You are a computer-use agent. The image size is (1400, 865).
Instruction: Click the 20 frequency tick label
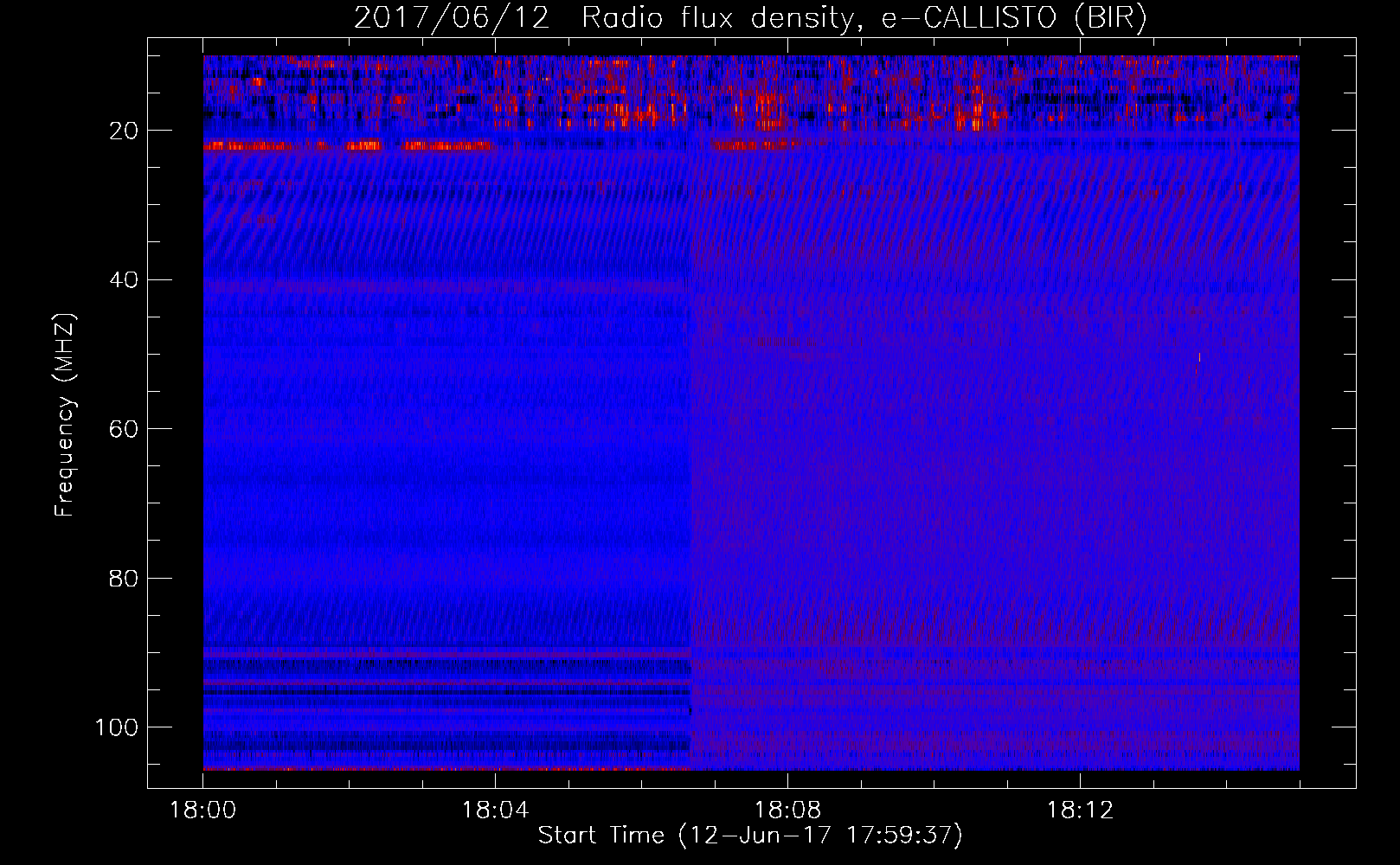coord(125,131)
